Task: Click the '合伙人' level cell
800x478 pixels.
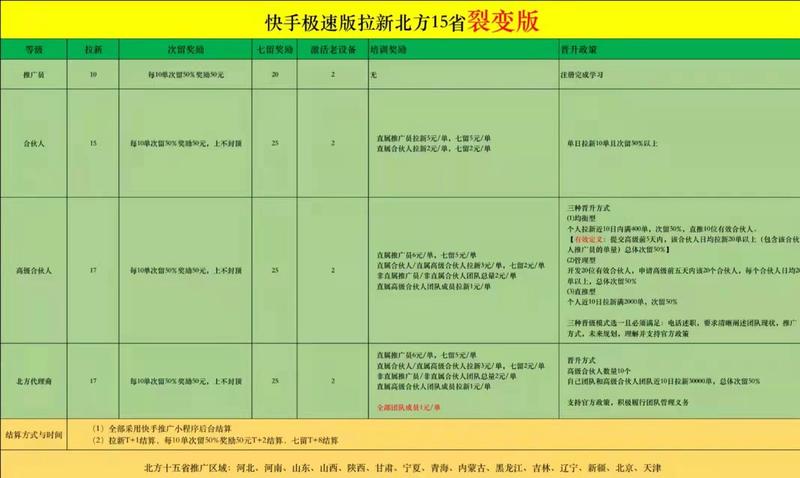Action: 34,144
